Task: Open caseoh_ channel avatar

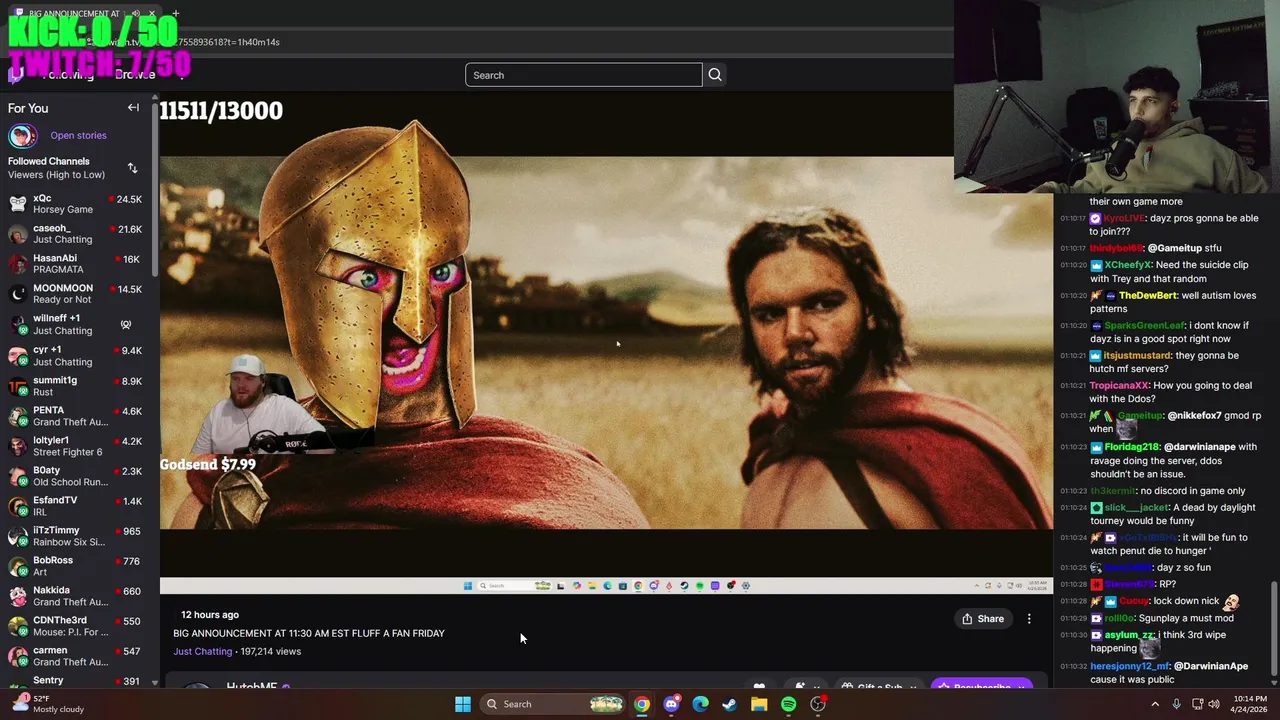Action: click(18, 234)
